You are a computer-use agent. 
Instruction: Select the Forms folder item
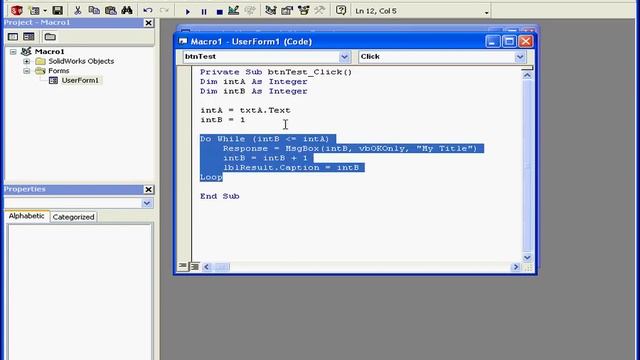(x=59, y=71)
